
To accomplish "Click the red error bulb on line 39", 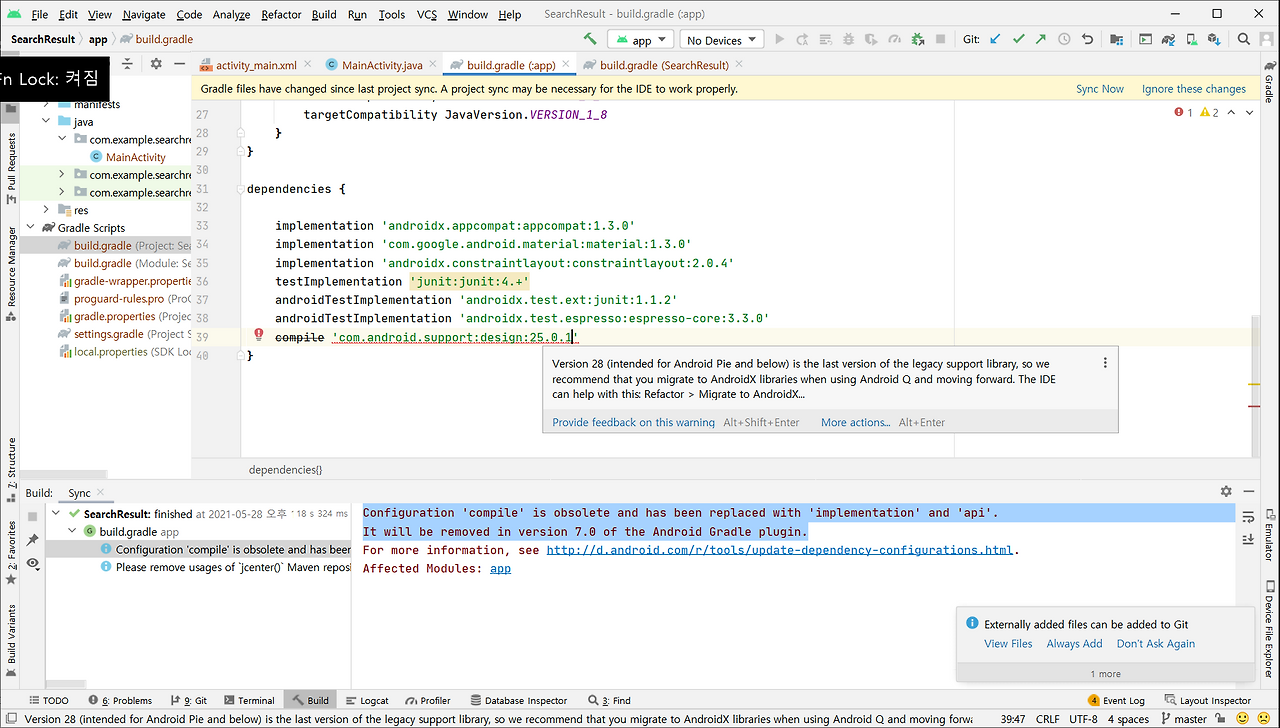I will point(258,336).
